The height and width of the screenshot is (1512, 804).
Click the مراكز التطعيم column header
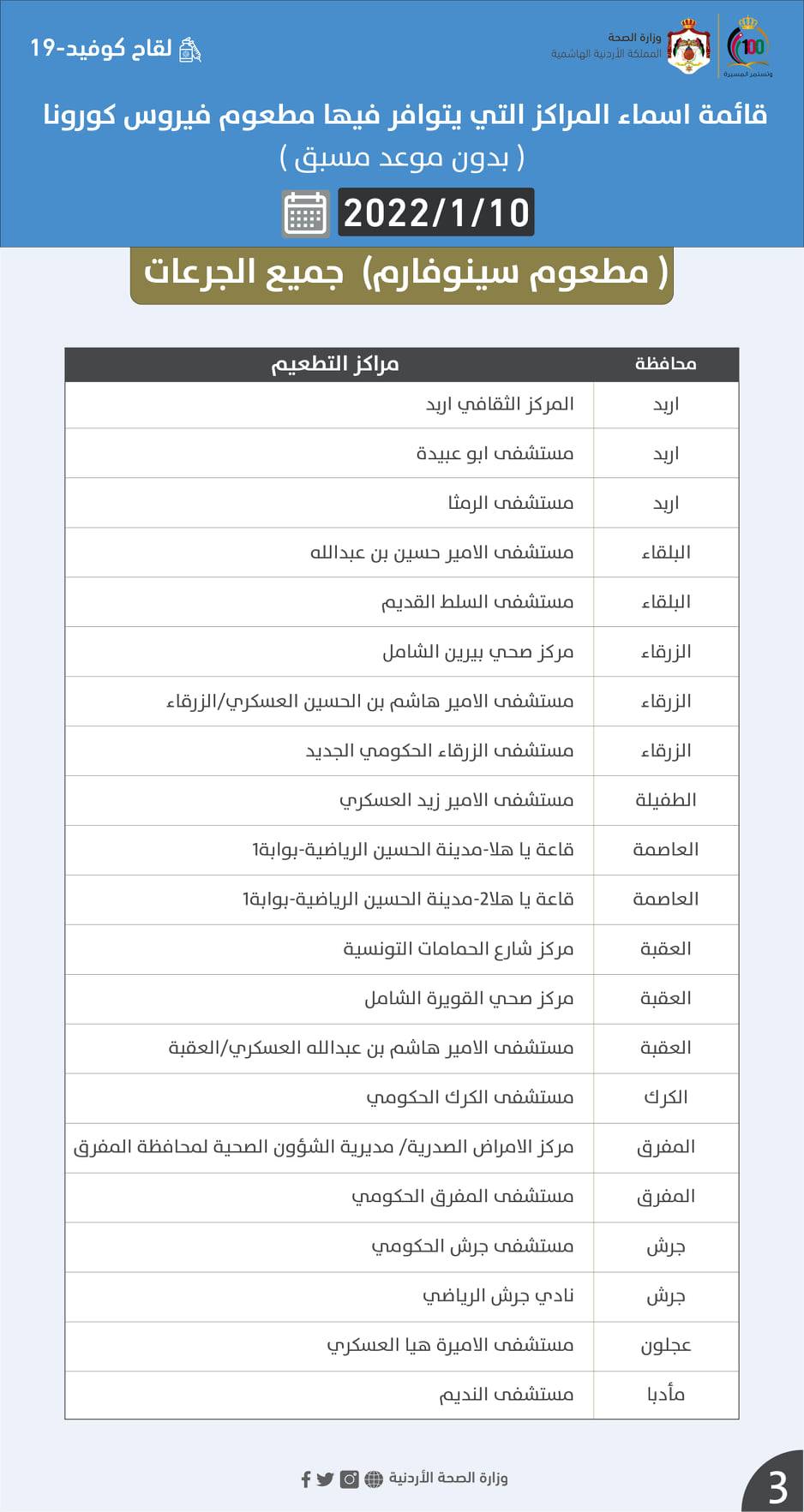[335, 364]
